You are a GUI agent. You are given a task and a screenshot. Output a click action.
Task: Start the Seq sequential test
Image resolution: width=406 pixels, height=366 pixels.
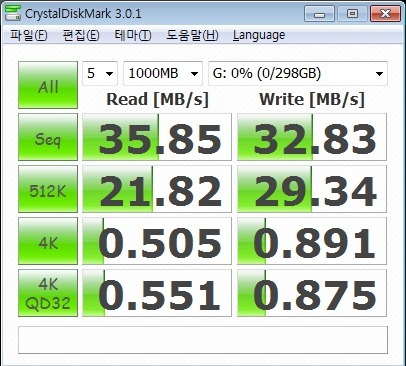pos(48,137)
